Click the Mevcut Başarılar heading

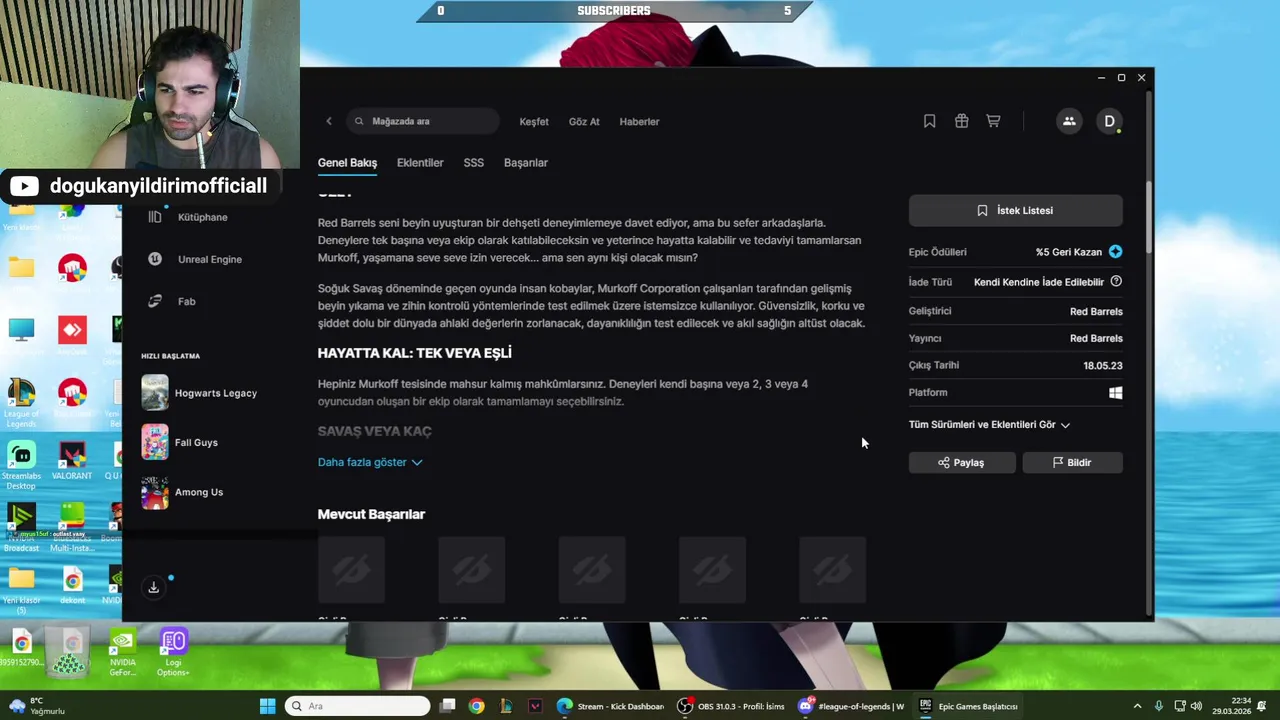(371, 514)
